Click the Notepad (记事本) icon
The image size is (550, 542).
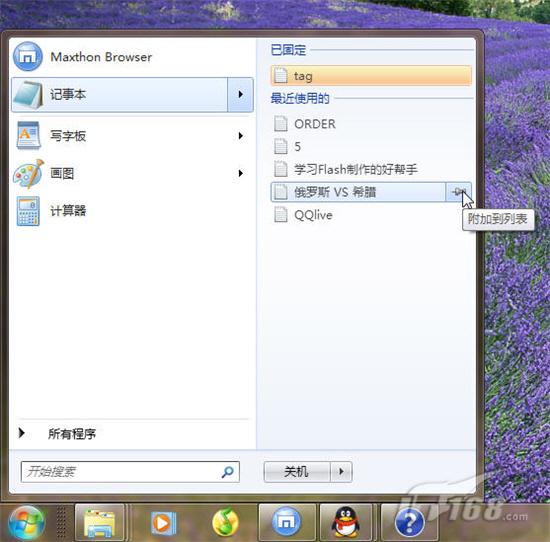tap(28, 95)
